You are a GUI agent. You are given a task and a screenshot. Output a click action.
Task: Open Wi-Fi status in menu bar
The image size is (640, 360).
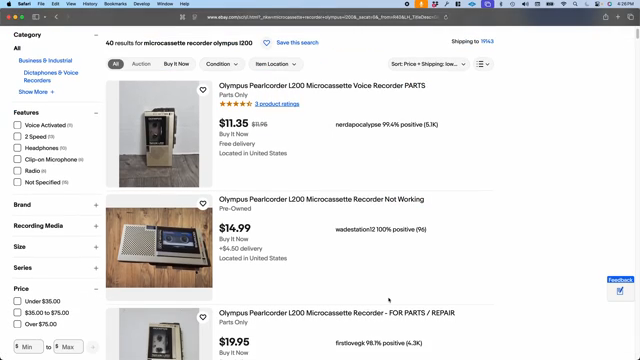(564, 4)
